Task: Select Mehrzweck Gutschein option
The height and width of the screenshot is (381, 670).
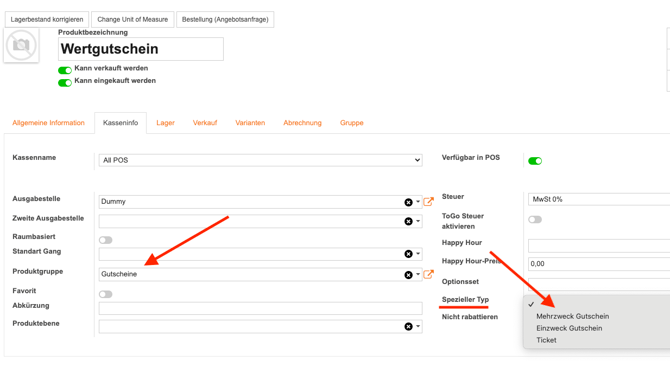Action: [573, 317]
